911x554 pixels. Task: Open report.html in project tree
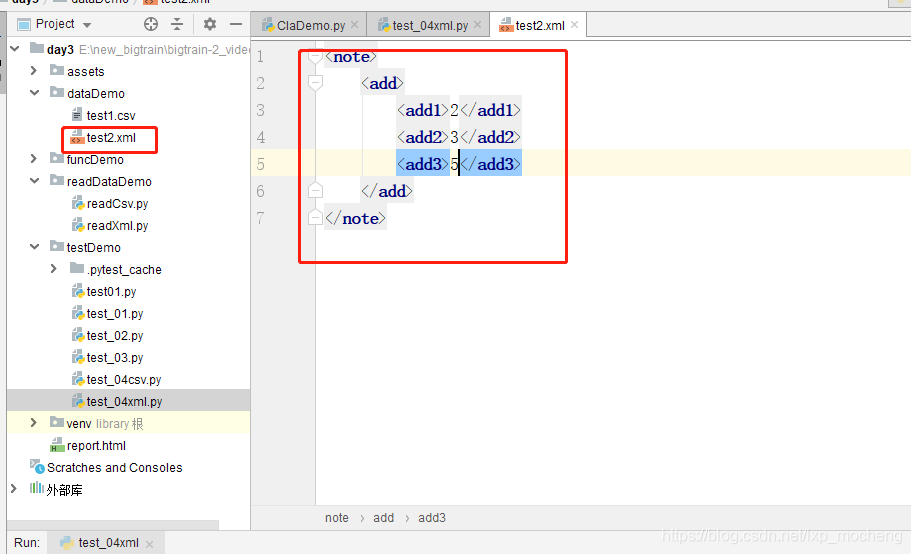[96, 446]
